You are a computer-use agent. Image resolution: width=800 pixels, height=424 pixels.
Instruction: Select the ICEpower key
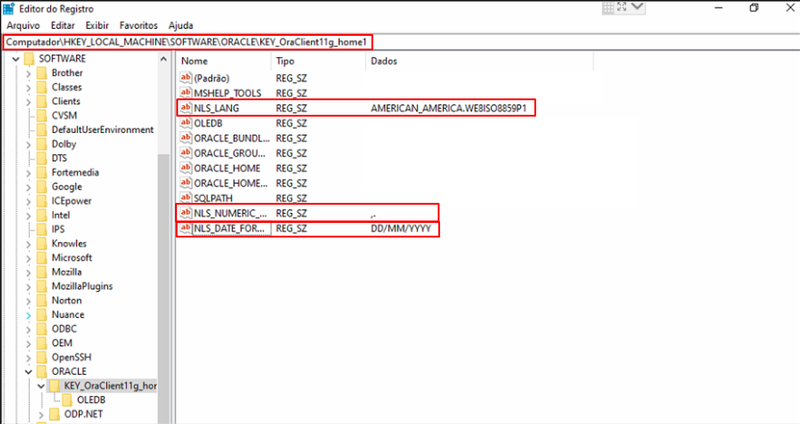(x=71, y=201)
